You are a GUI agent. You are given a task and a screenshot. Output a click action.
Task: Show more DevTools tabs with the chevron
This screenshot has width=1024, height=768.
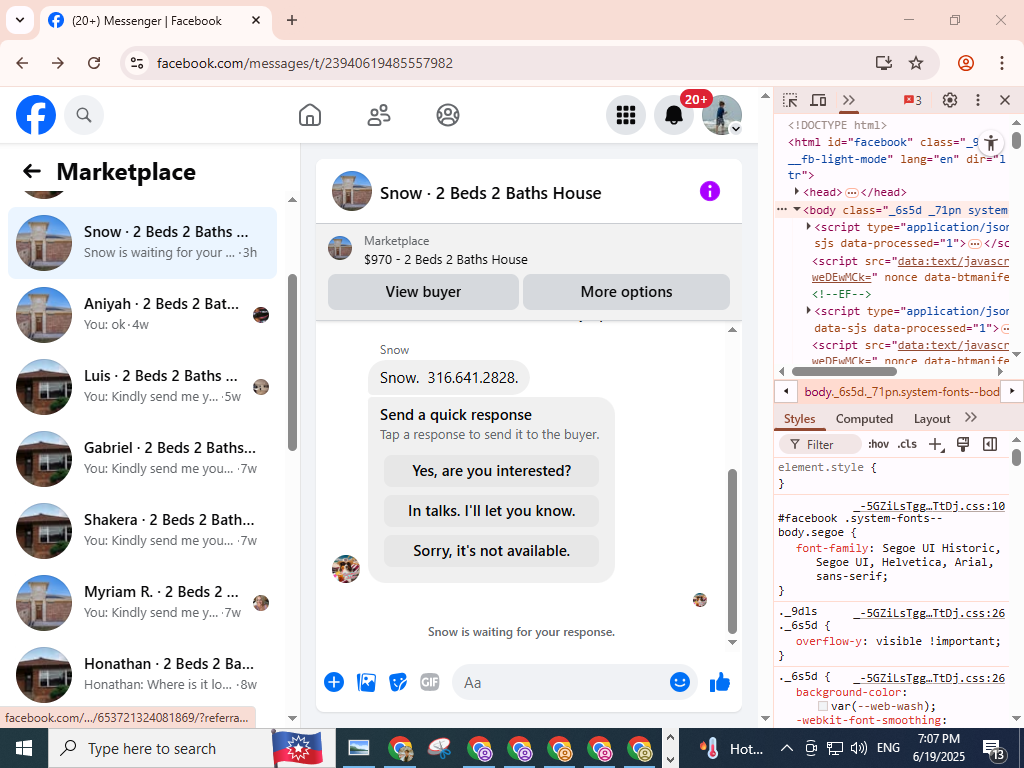coord(848,100)
